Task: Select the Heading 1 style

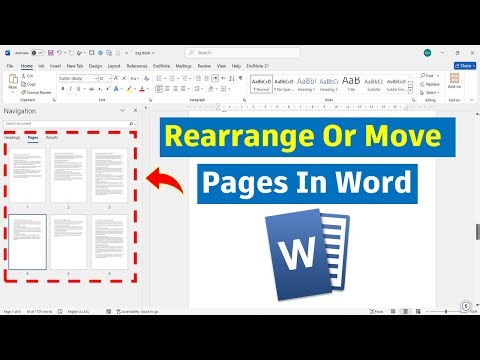Action: [306, 84]
